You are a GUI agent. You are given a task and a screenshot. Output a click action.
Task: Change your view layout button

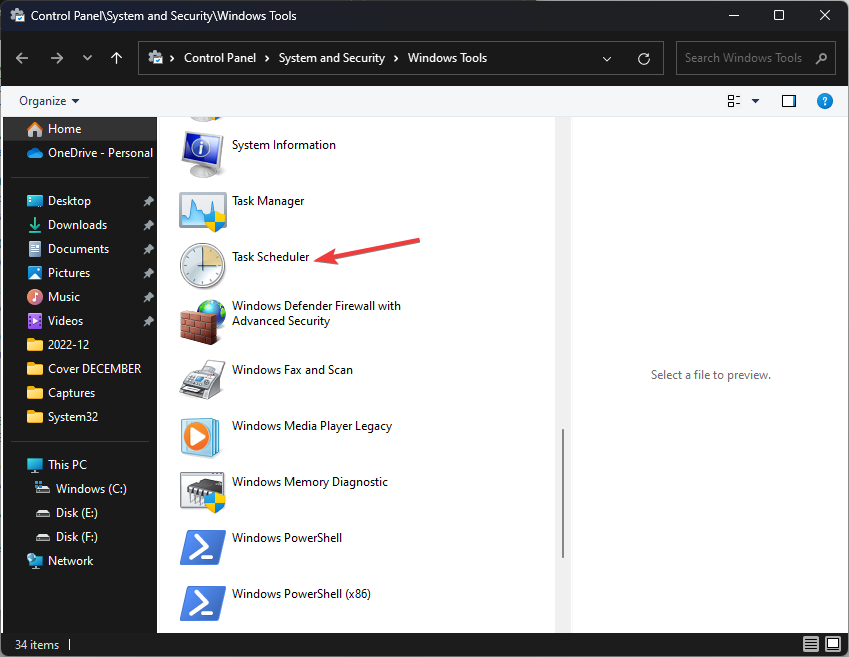(734, 101)
